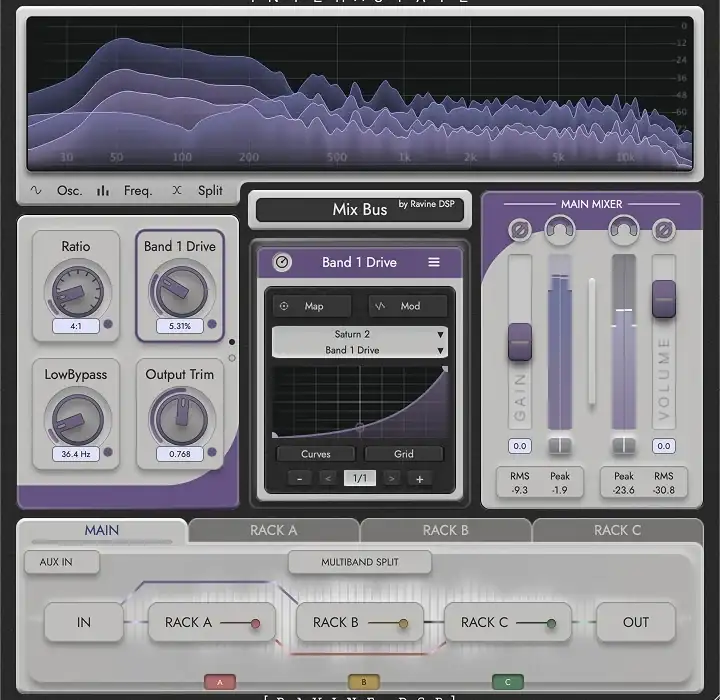Click the 1/1 mapping page indicator
The width and height of the screenshot is (720, 700).
(360, 478)
